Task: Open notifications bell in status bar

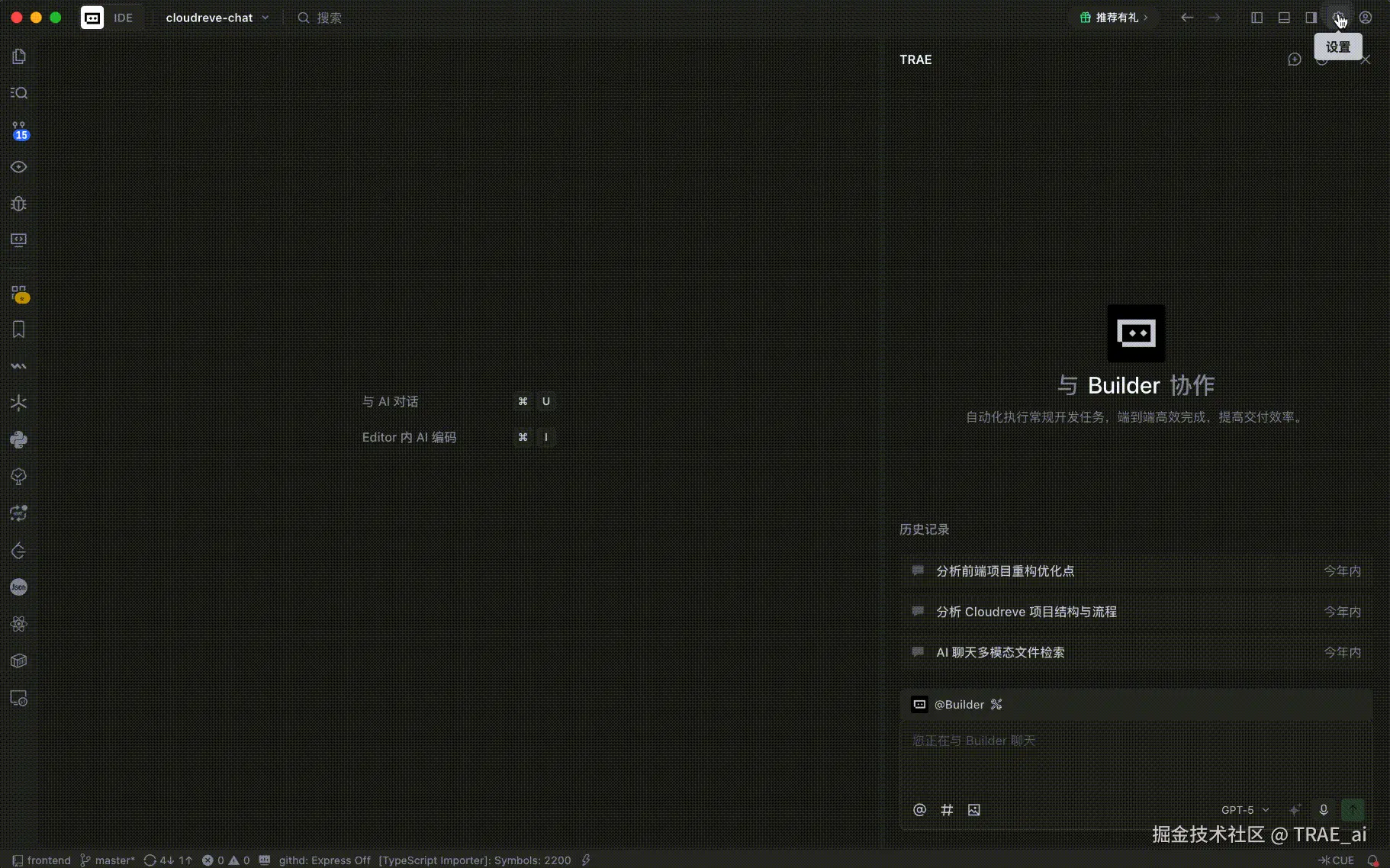Action: [x=1373, y=860]
